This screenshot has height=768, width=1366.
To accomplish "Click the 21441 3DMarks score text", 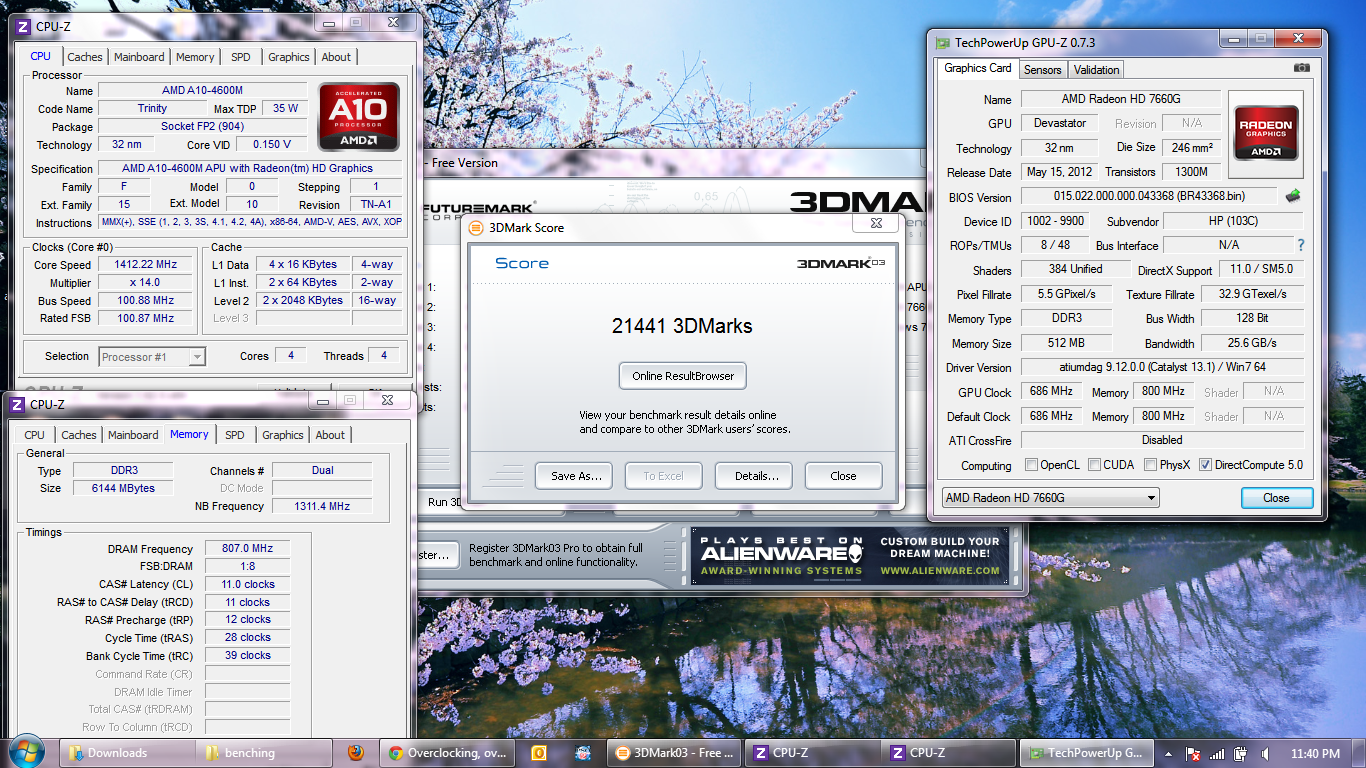I will pyautogui.click(x=682, y=325).
